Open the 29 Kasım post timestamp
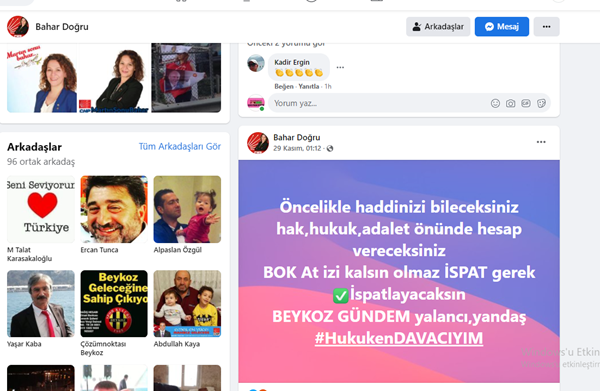 point(297,148)
